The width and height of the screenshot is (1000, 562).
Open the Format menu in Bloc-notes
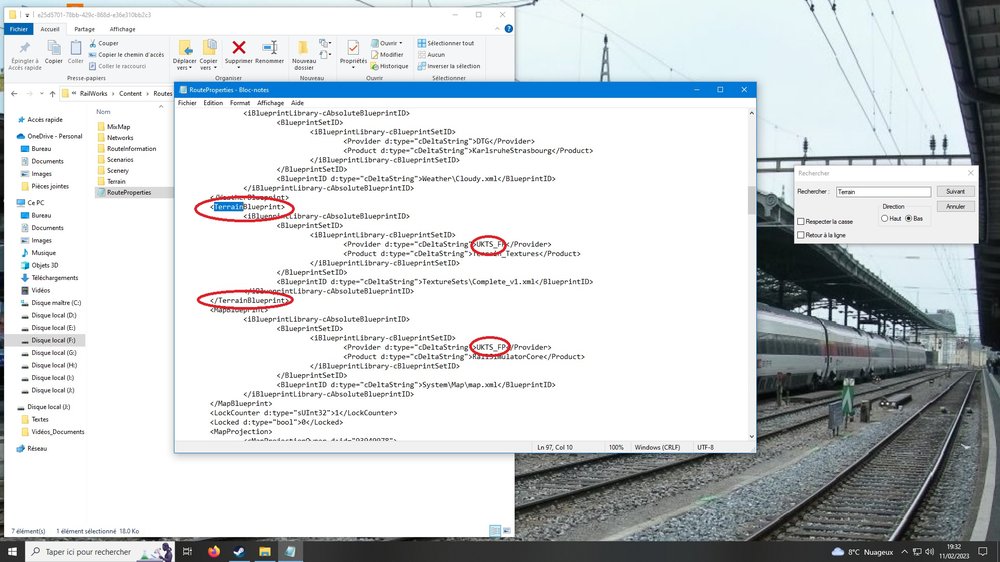tap(240, 102)
